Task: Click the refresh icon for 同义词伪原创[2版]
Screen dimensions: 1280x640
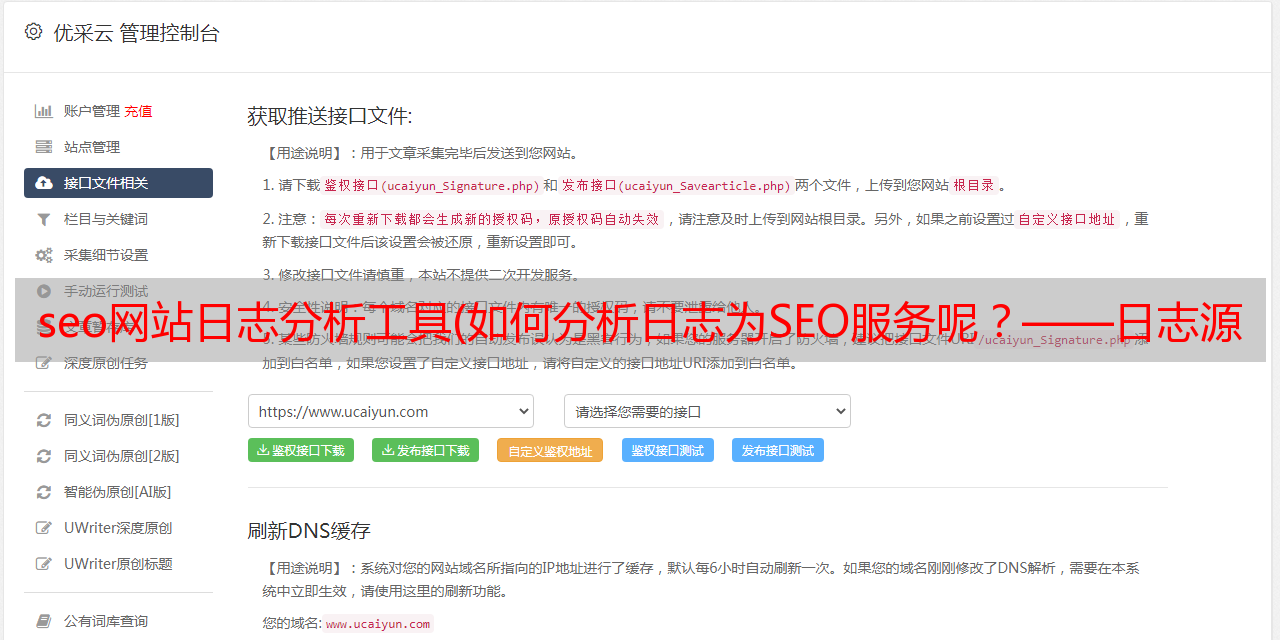Action: pos(43,456)
